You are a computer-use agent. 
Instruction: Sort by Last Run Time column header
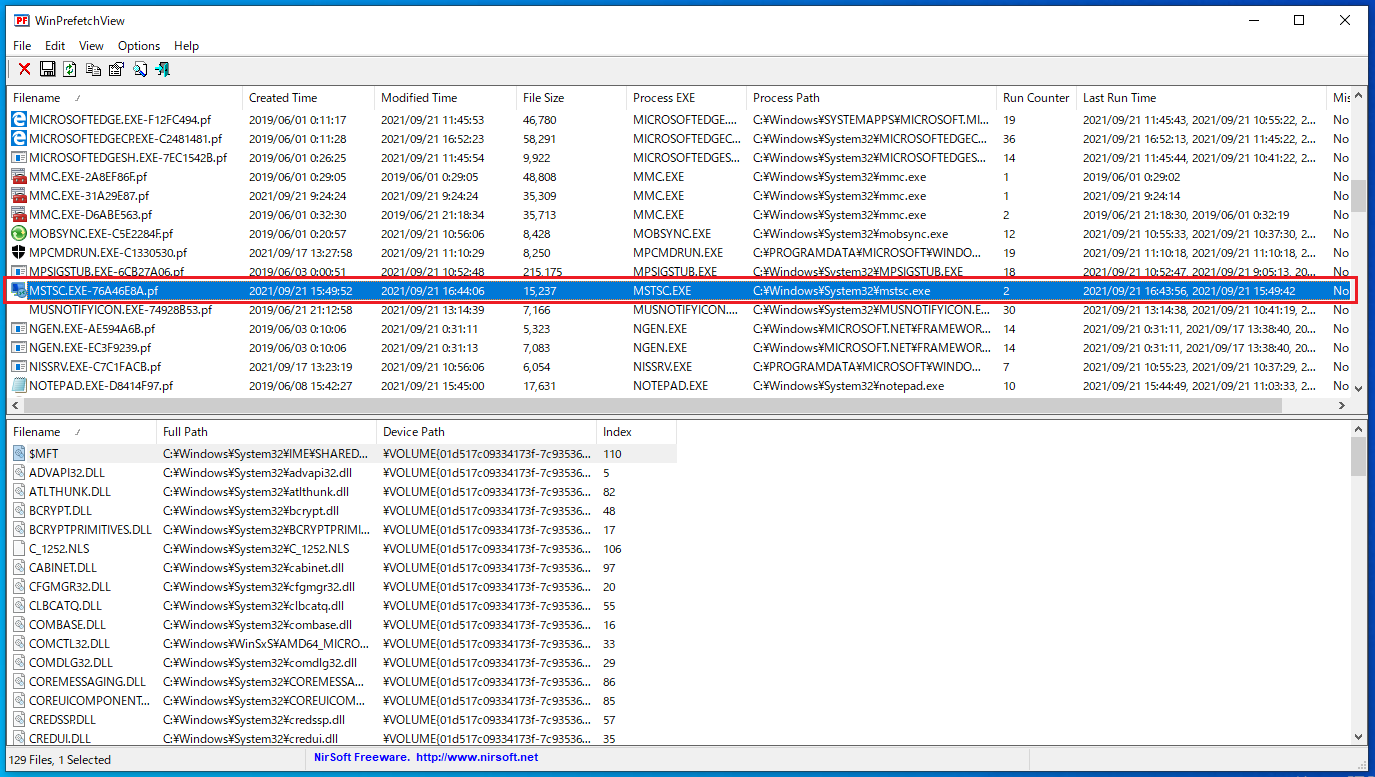pos(1201,98)
